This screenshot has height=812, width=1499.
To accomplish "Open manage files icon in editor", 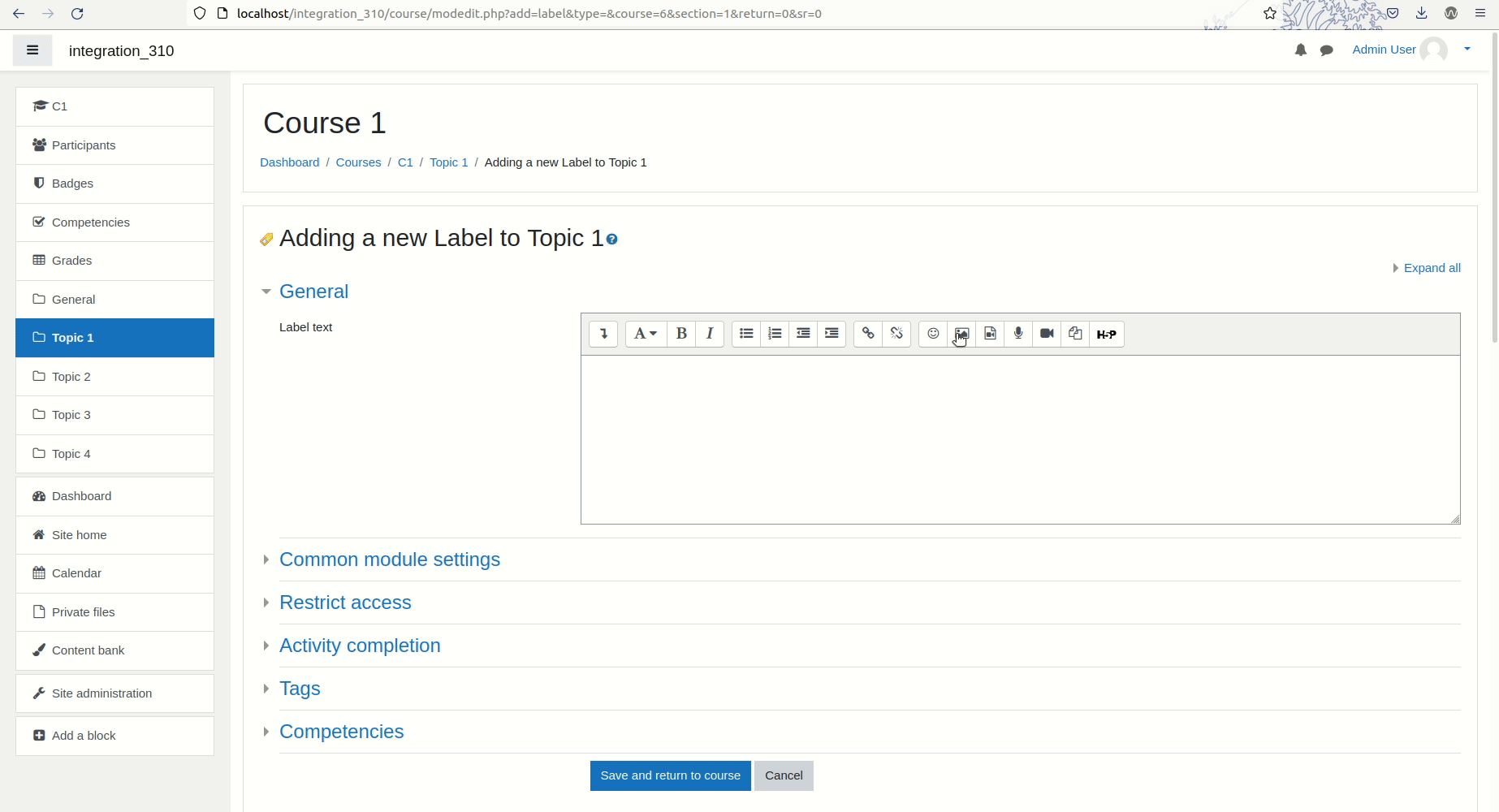I will (1075, 334).
